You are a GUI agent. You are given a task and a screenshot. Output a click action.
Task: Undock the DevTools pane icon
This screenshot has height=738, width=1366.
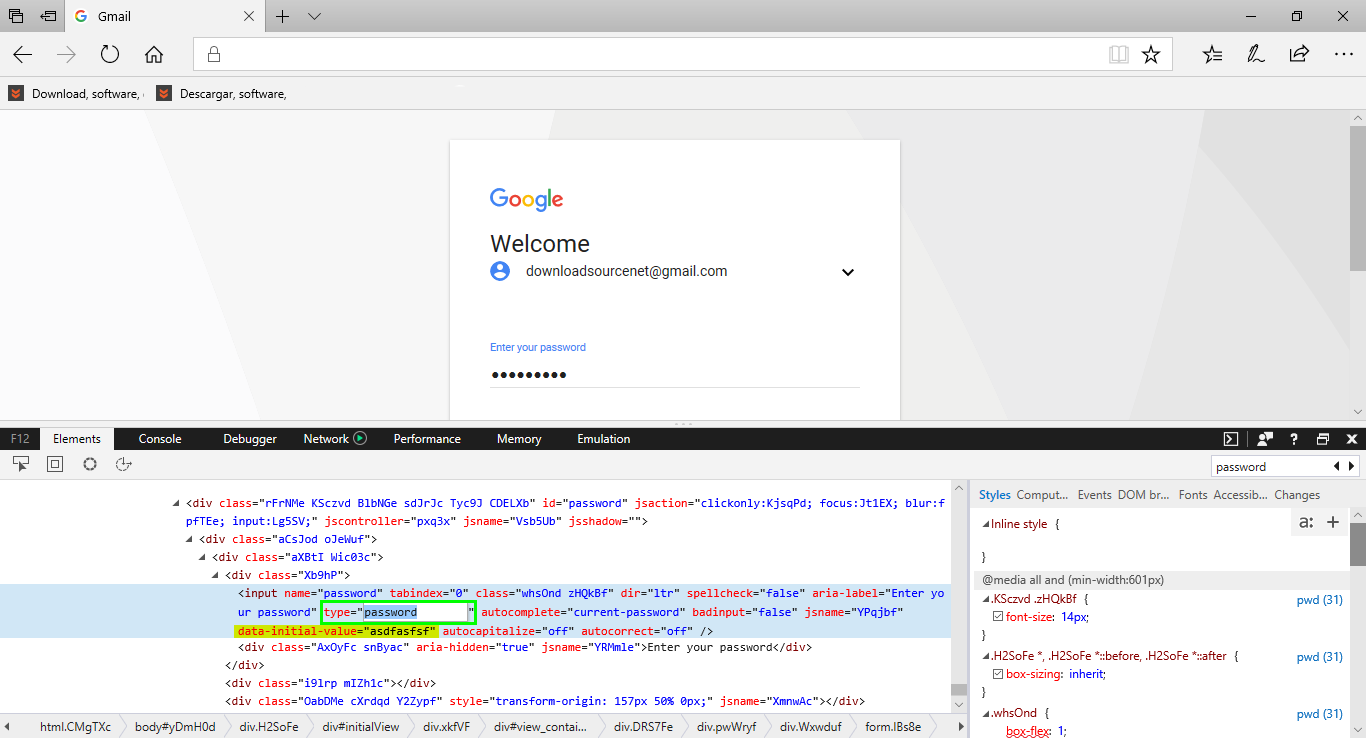click(x=1323, y=439)
